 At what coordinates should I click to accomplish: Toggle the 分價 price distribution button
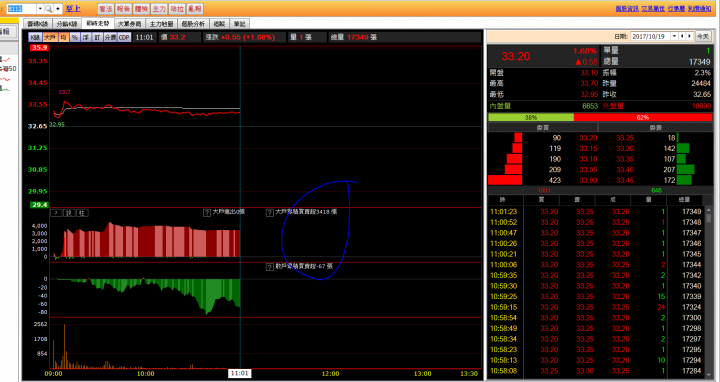pyautogui.click(x=110, y=37)
